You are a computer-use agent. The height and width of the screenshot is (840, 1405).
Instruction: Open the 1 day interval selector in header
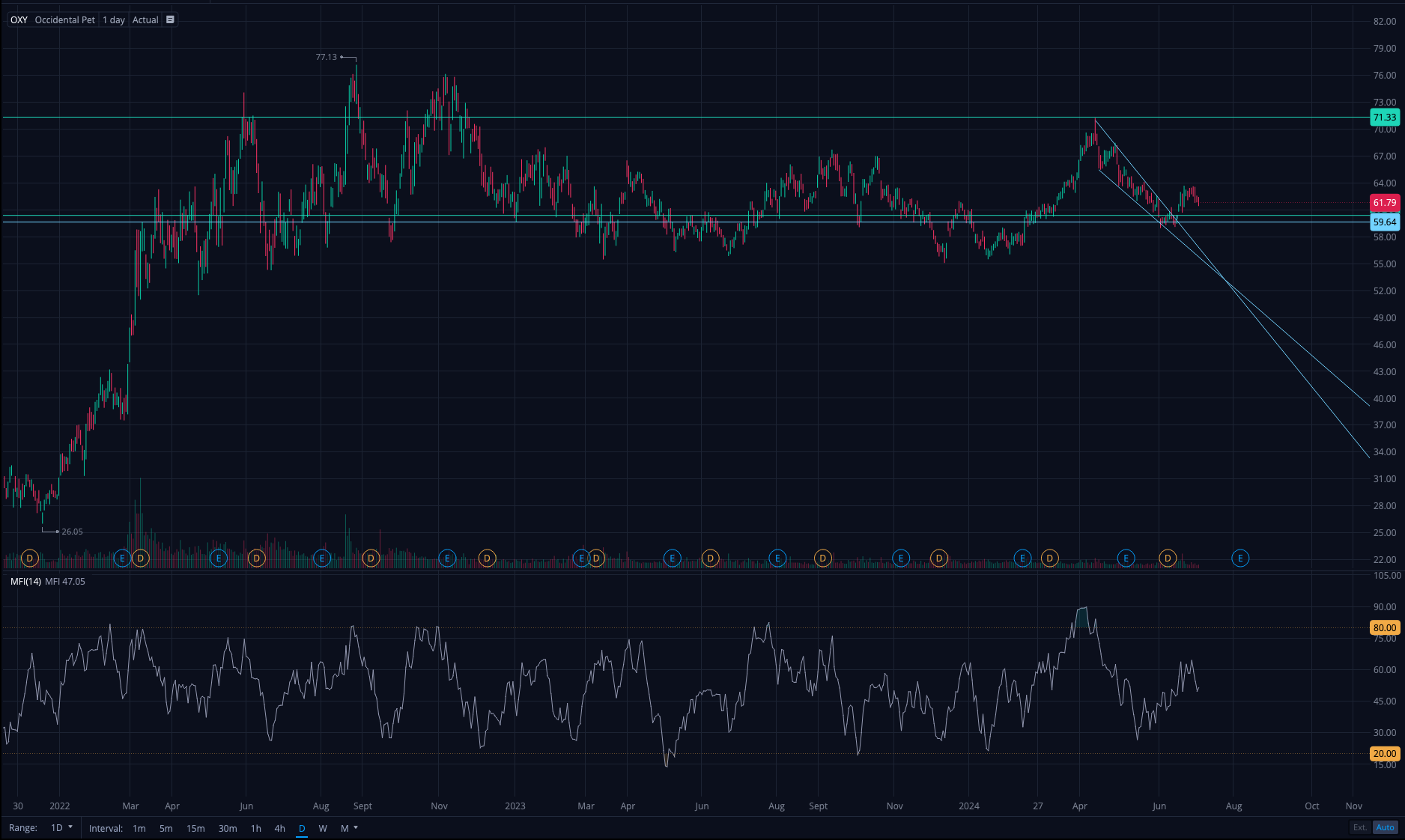114,20
